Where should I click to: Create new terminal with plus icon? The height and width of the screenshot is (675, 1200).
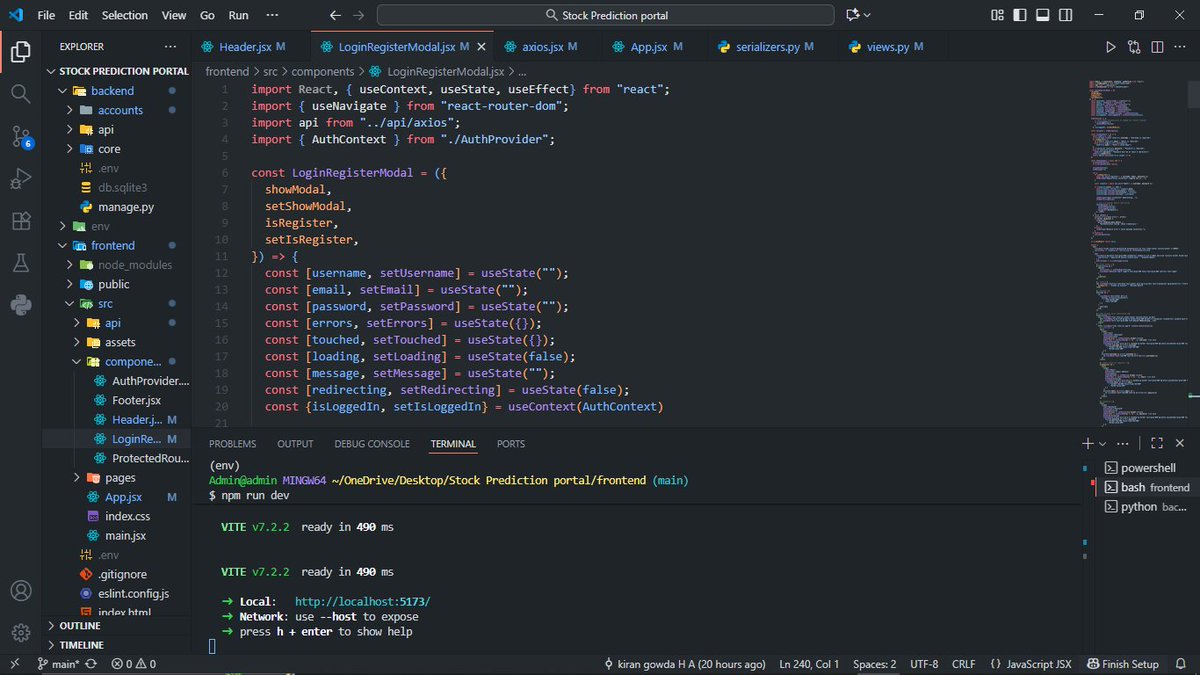point(1088,443)
